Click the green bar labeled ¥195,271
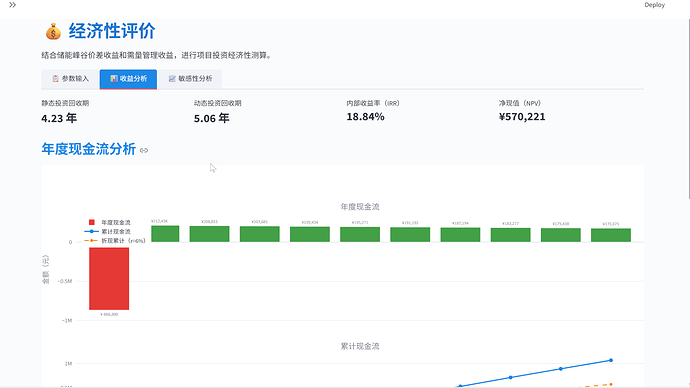Image resolution: width=690 pixels, height=388 pixels. (360, 234)
